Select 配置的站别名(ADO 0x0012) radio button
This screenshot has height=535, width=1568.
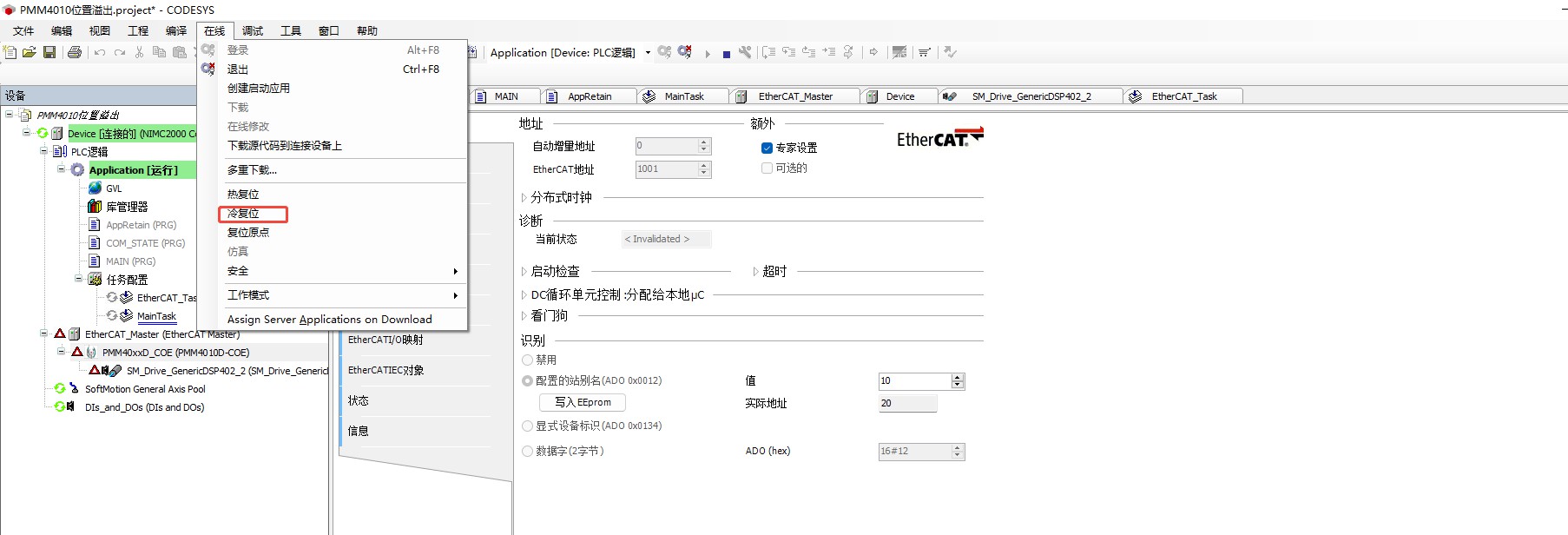pyautogui.click(x=527, y=380)
